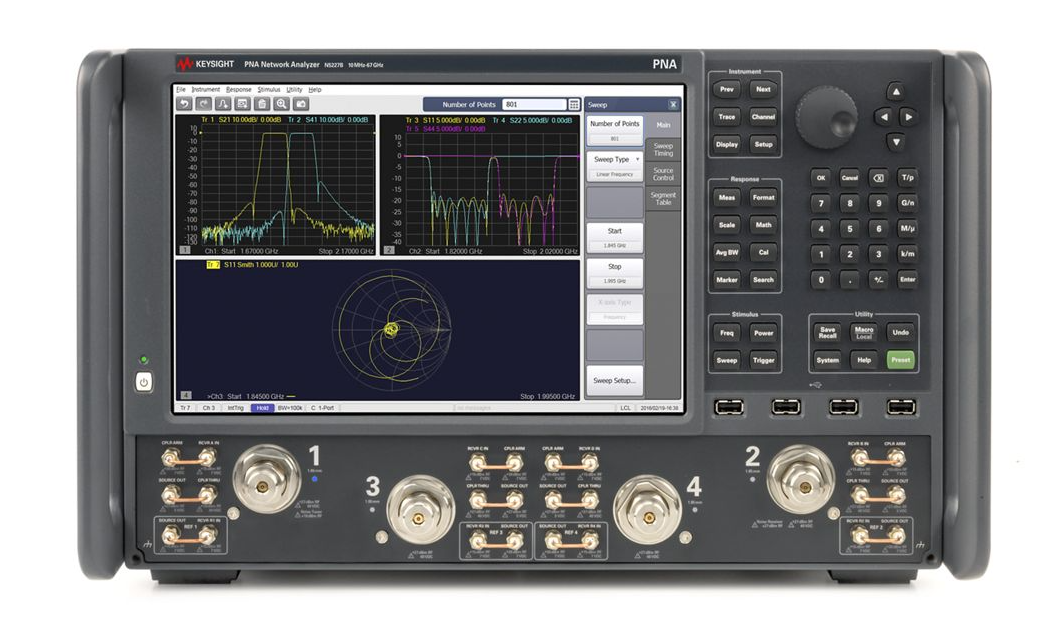Click the Ch 3 status bar cell
The image size is (1042, 636).
point(209,408)
